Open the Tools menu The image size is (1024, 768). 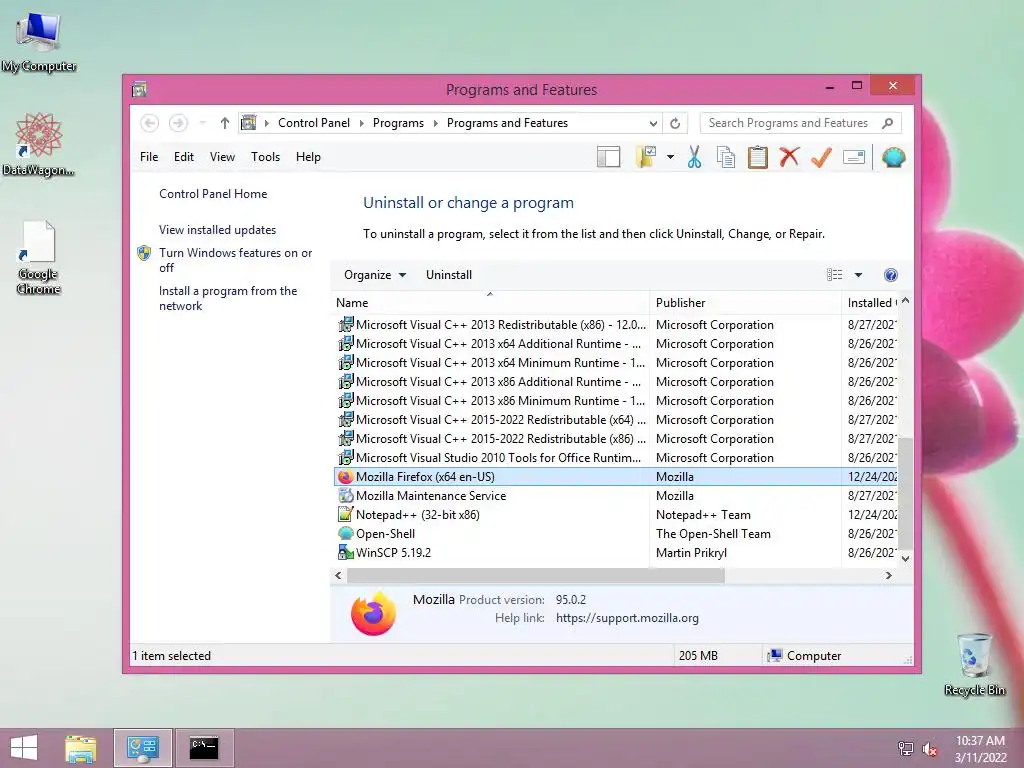[x=265, y=157]
